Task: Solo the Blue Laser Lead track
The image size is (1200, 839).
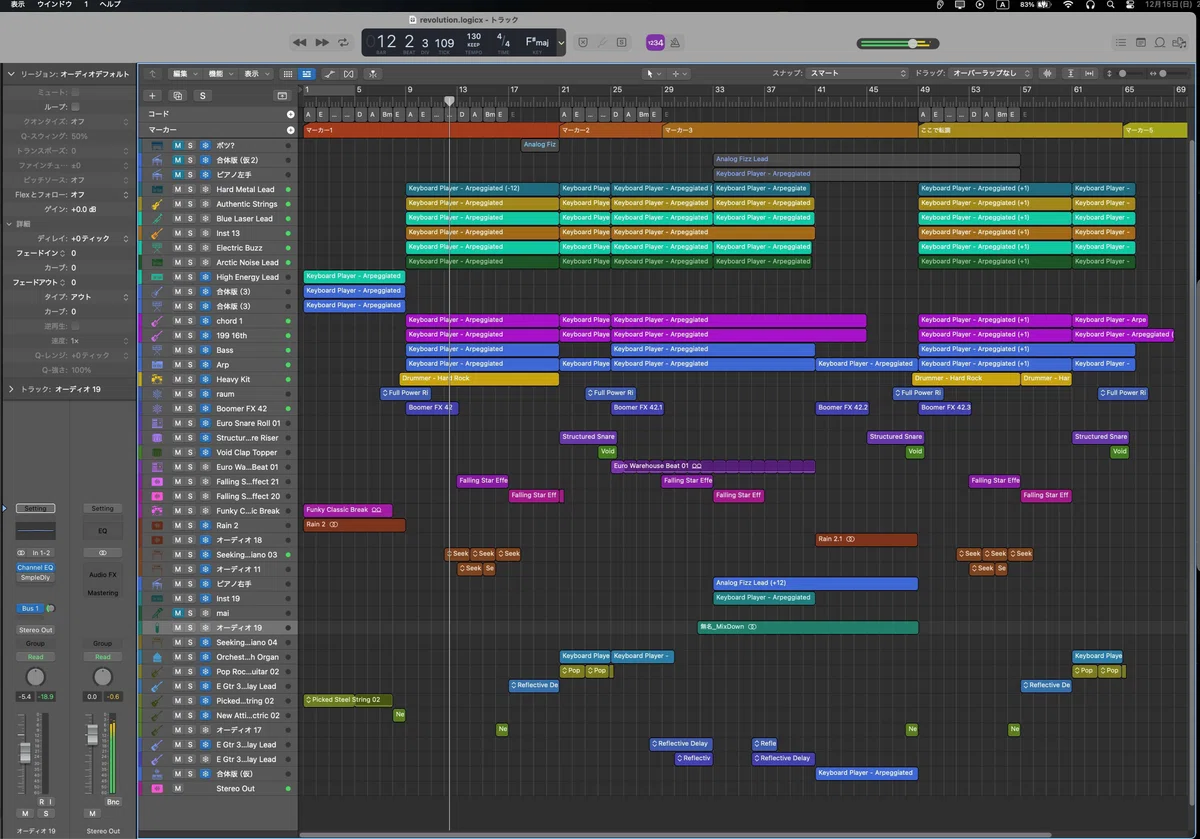Action: click(x=190, y=218)
